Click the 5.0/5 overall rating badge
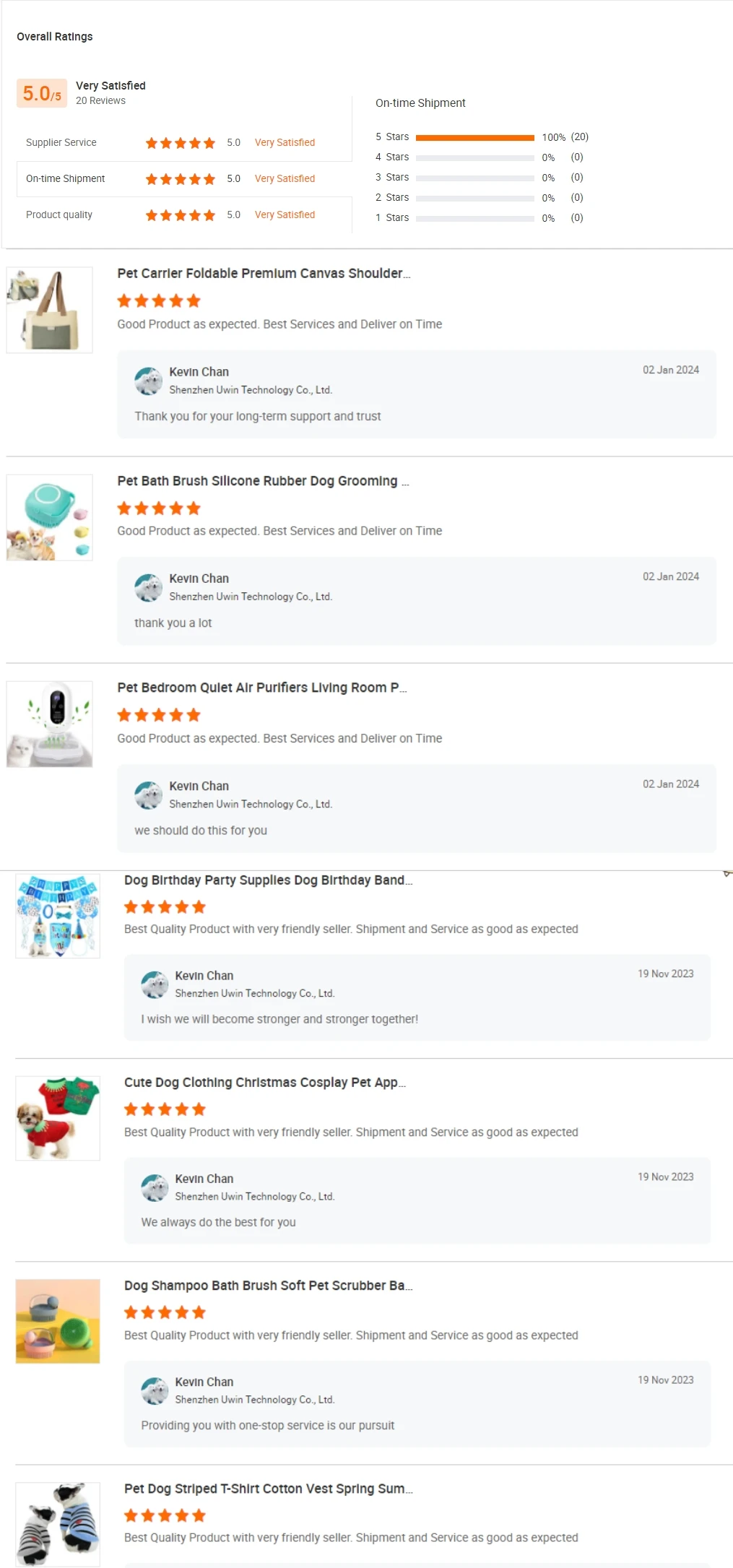The height and width of the screenshot is (1568, 733). [42, 93]
